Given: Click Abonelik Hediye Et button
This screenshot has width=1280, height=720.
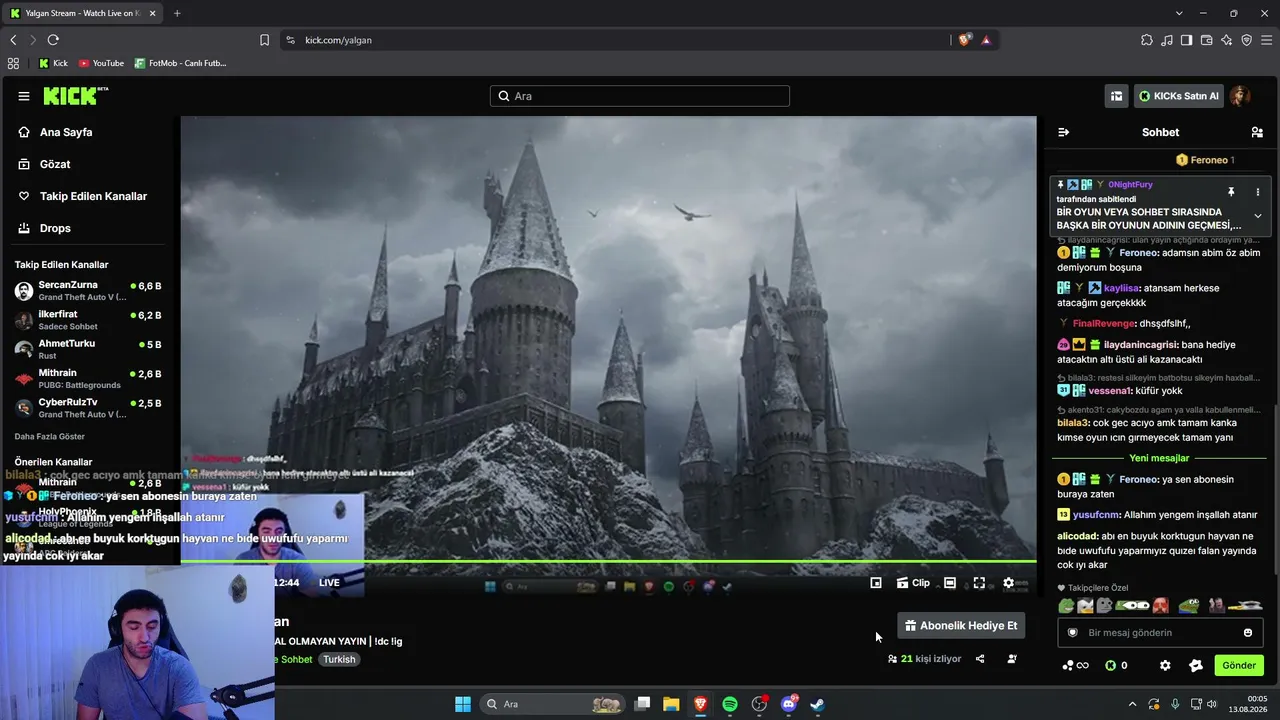Looking at the screenshot, I should 961,626.
